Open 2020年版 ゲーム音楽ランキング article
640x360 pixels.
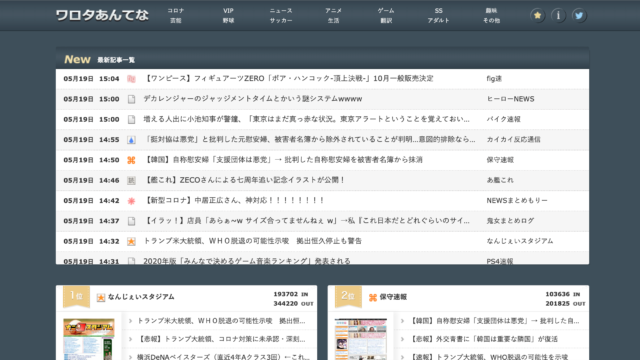click(x=247, y=260)
